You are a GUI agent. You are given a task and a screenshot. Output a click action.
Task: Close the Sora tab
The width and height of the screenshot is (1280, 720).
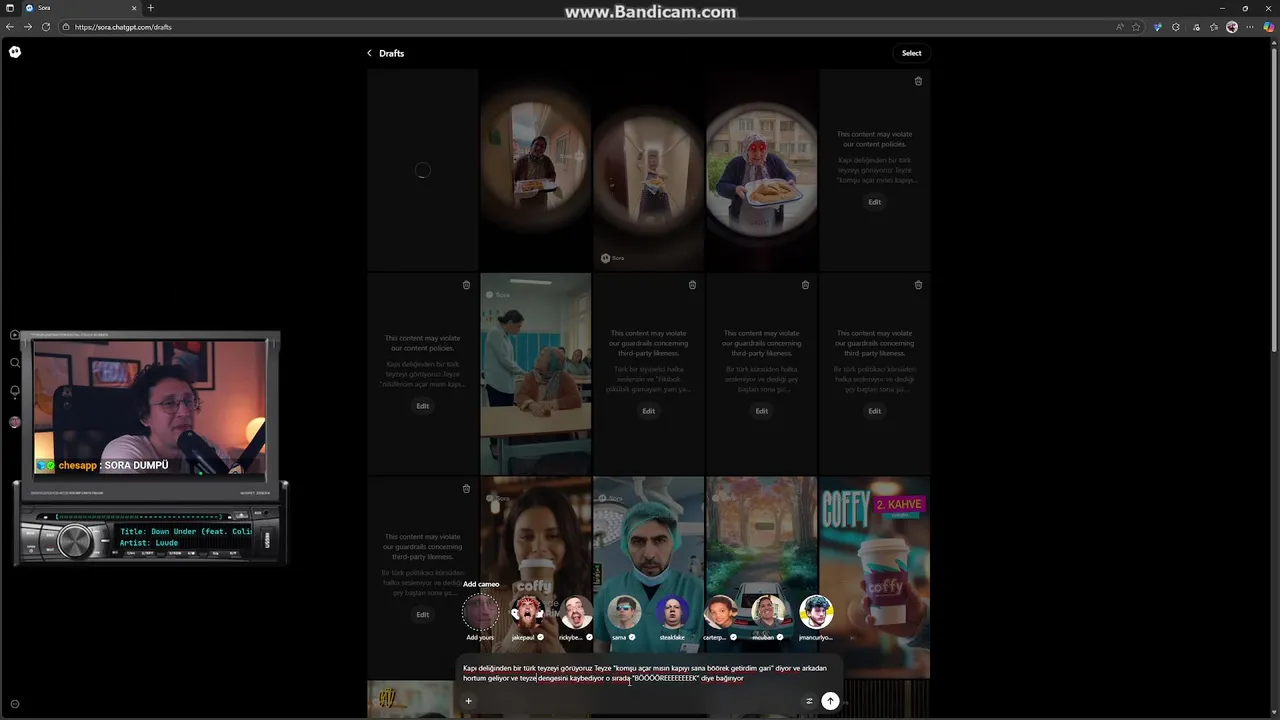[x=134, y=8]
